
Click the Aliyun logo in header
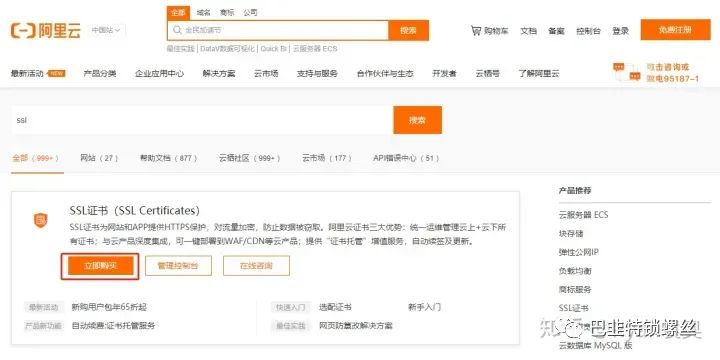tap(45, 31)
